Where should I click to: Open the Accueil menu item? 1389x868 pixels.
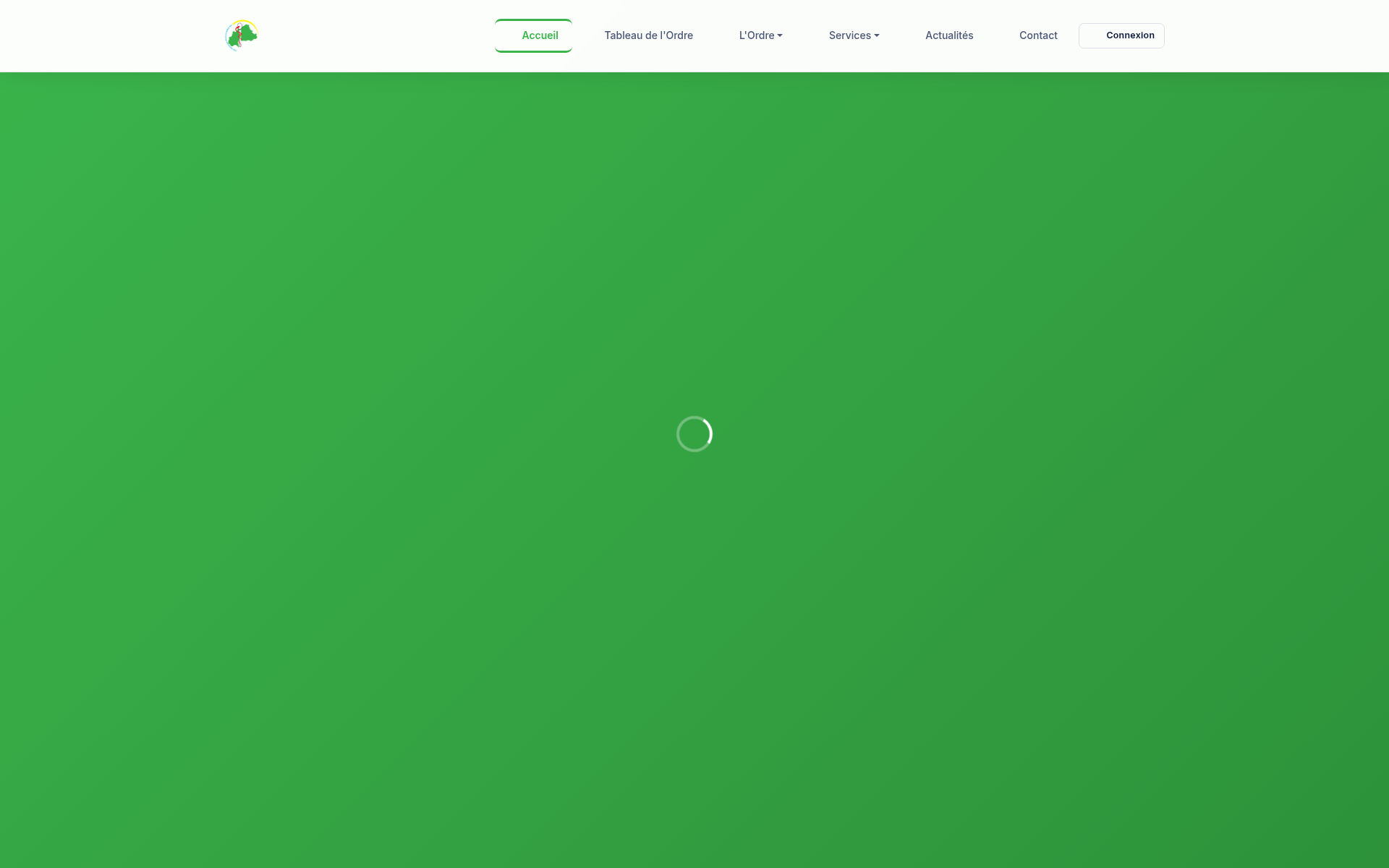coord(533,35)
